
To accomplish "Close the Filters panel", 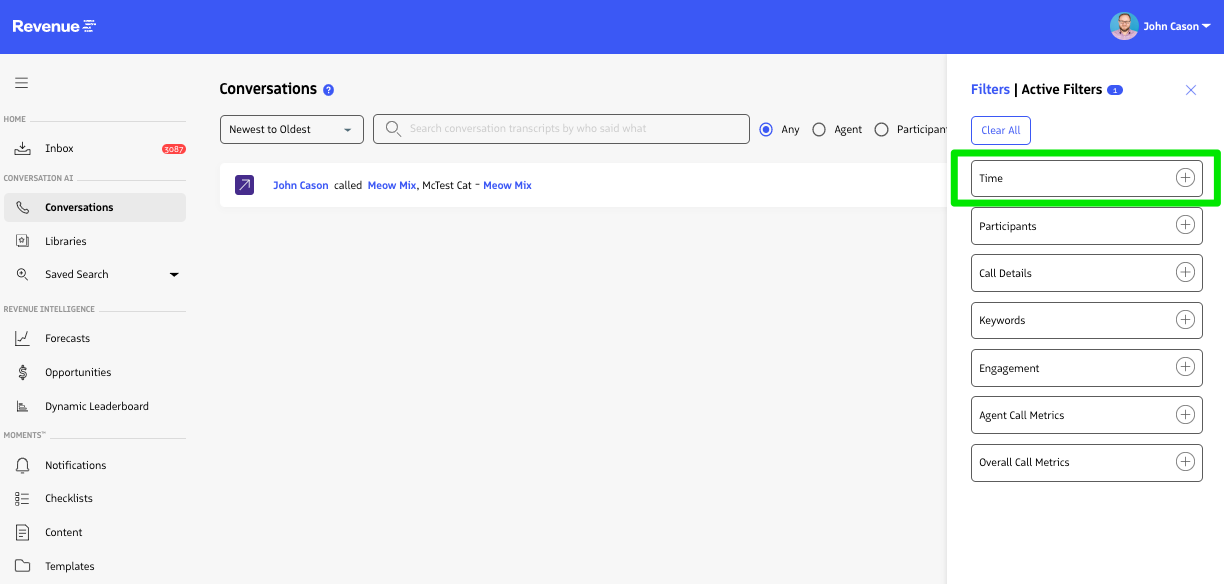I will click(x=1190, y=90).
